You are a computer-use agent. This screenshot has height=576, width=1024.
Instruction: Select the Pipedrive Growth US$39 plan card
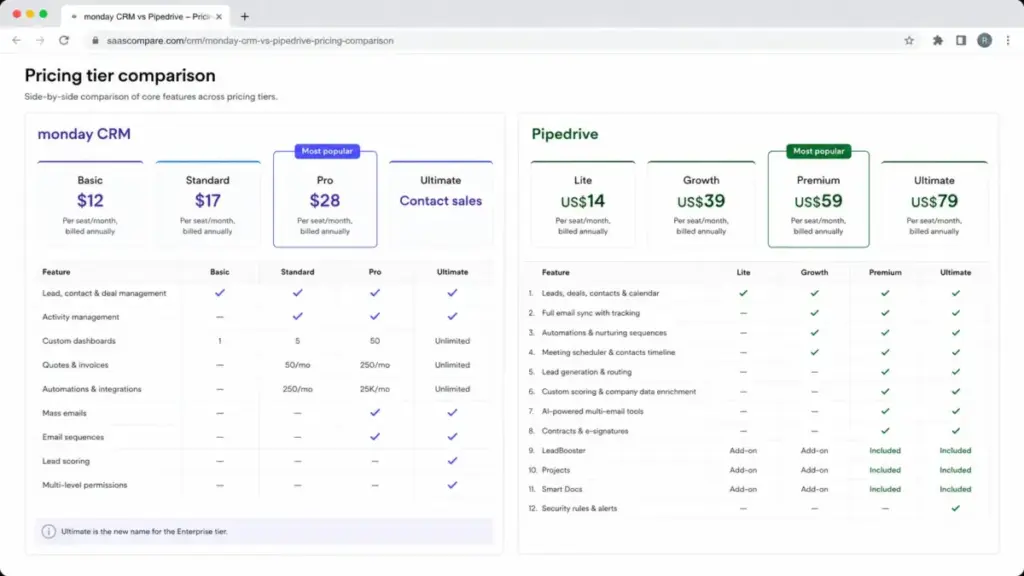(x=701, y=204)
